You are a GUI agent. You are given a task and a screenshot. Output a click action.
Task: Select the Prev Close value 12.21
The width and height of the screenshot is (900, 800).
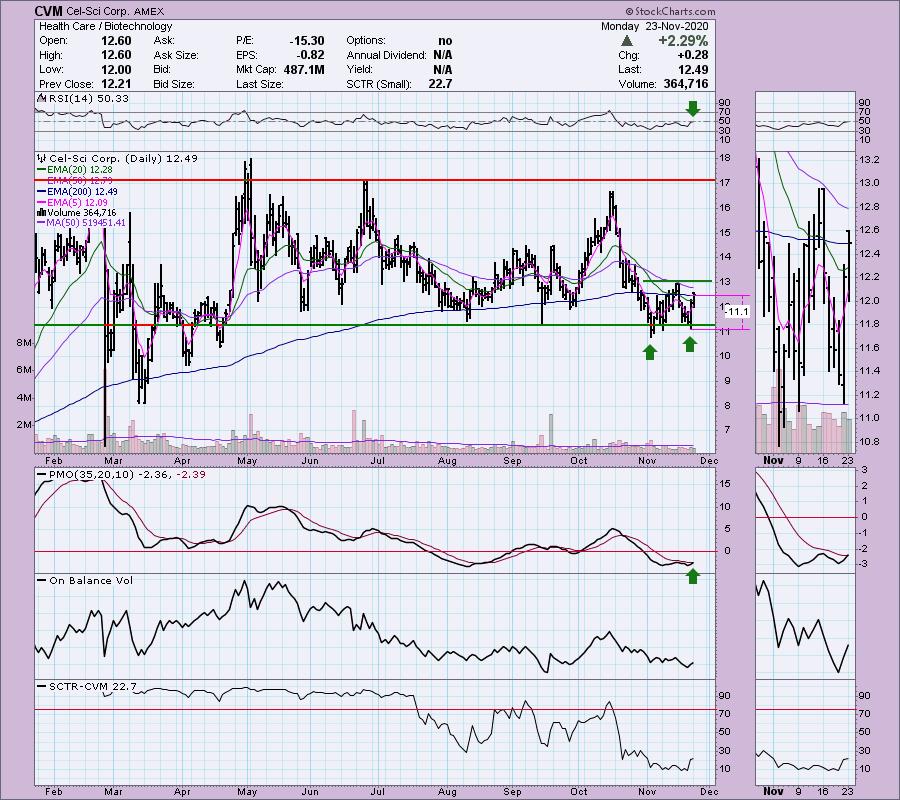coord(116,84)
